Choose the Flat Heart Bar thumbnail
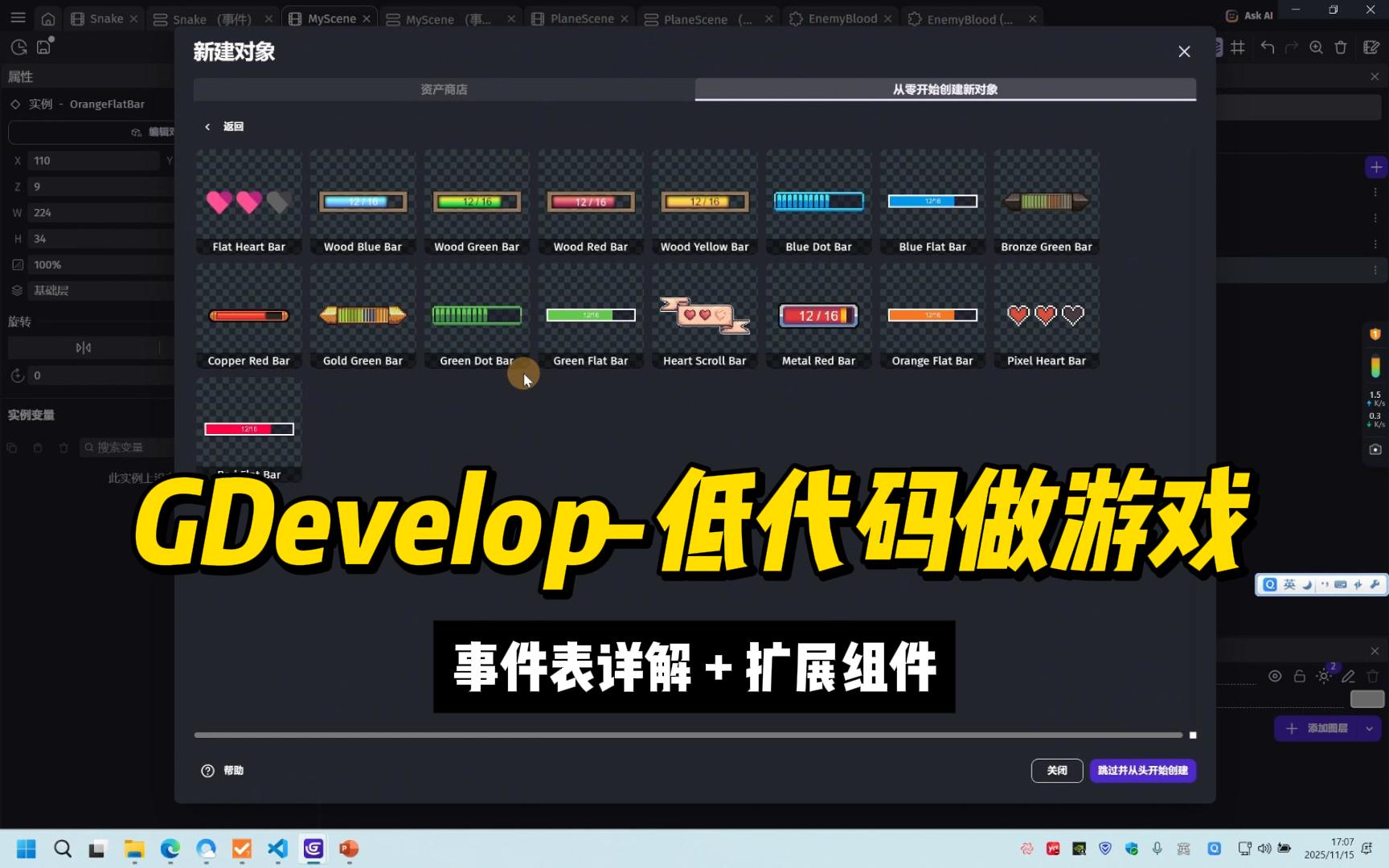Image resolution: width=1389 pixels, height=868 pixels. pyautogui.click(x=248, y=202)
